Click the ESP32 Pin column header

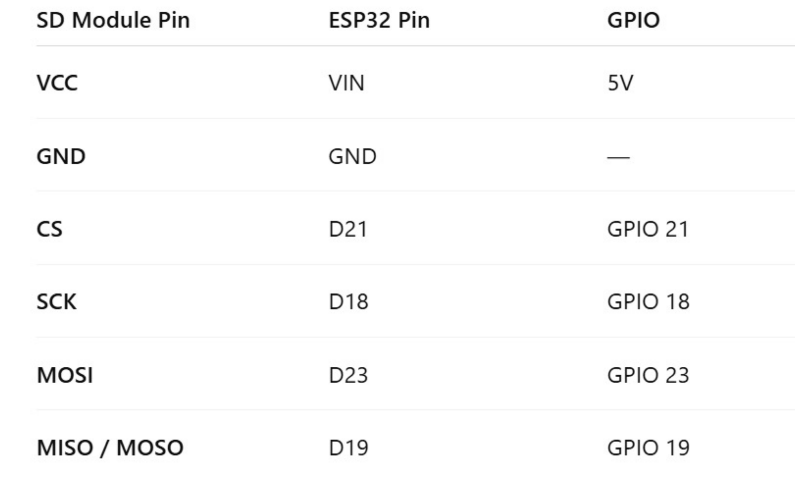[379, 20]
